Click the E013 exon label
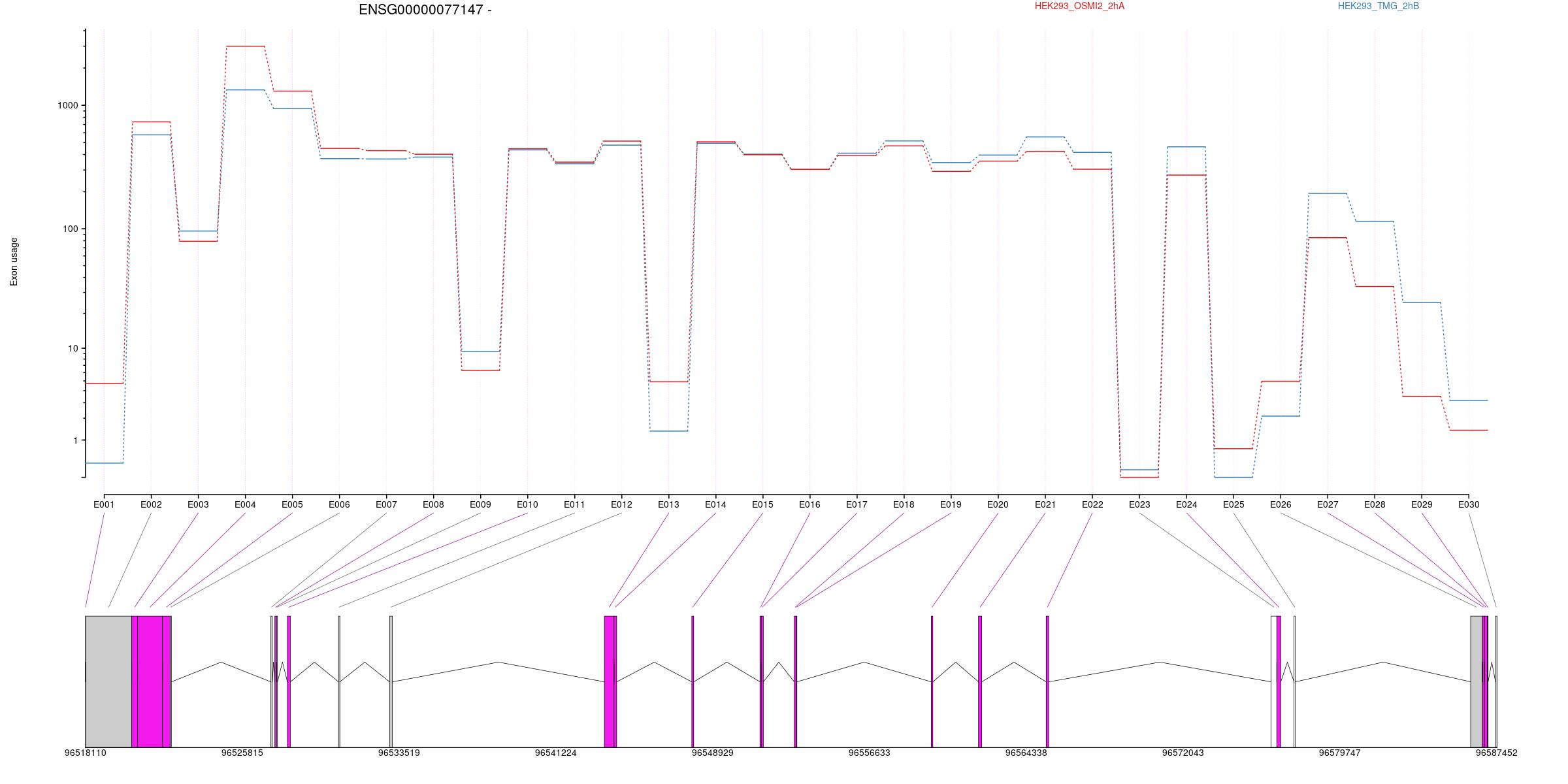 coord(668,504)
